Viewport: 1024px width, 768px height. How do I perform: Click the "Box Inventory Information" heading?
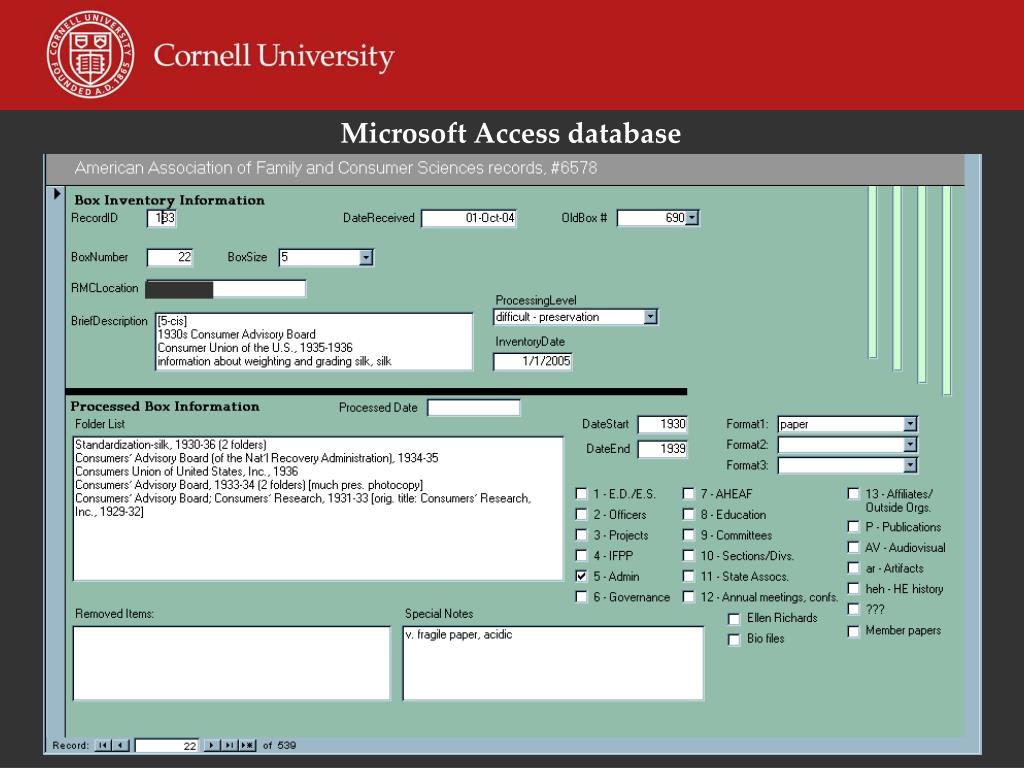point(170,200)
